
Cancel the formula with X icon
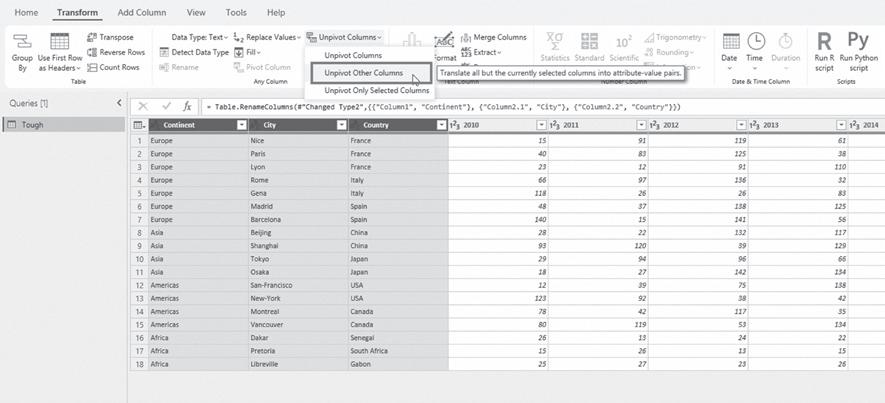pyautogui.click(x=143, y=106)
